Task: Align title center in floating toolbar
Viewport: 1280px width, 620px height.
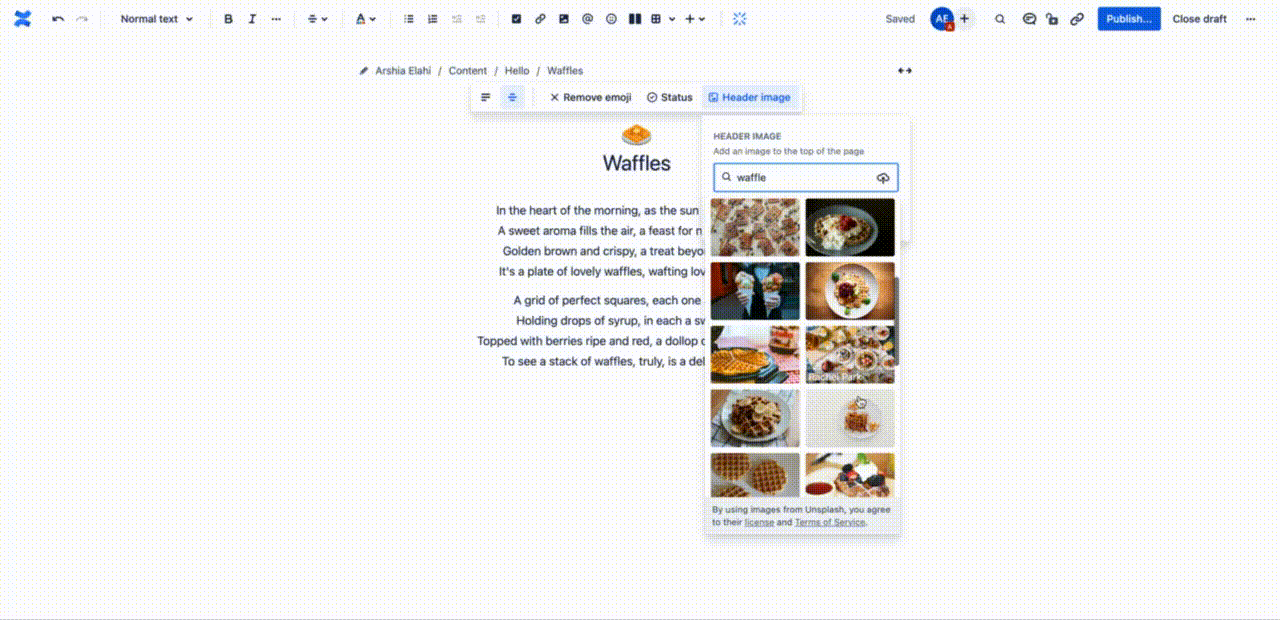Action: click(x=512, y=98)
